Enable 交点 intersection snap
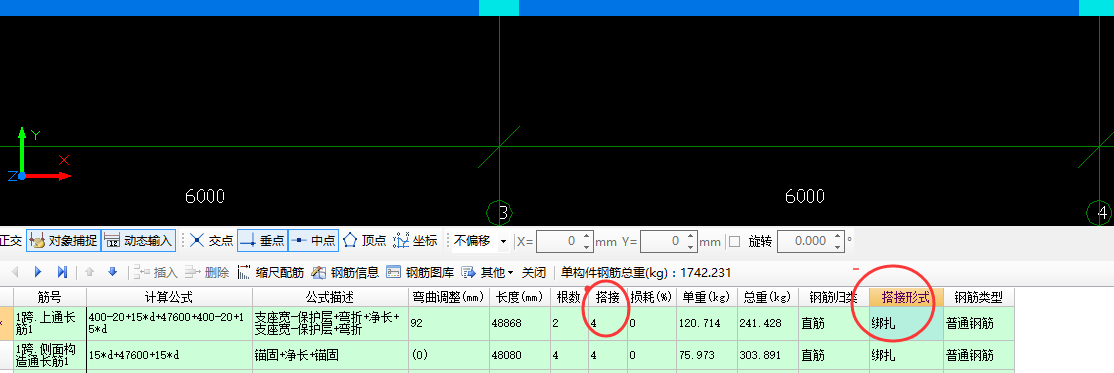The height and width of the screenshot is (373, 1114). tap(212, 241)
